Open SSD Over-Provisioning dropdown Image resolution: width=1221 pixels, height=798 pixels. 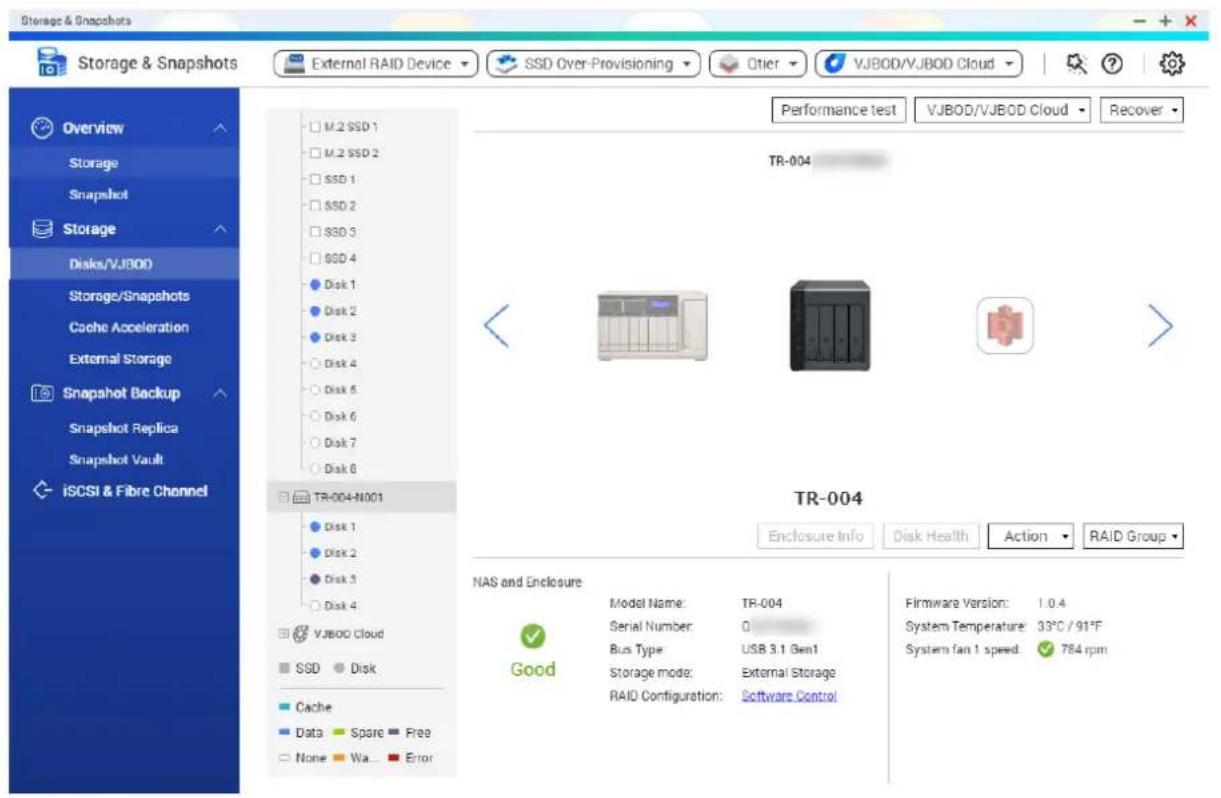click(x=594, y=64)
